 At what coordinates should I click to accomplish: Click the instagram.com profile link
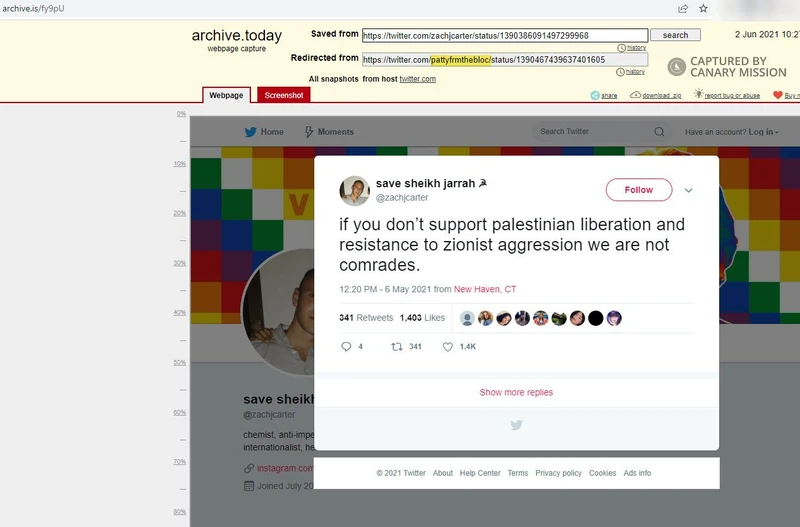(284, 468)
